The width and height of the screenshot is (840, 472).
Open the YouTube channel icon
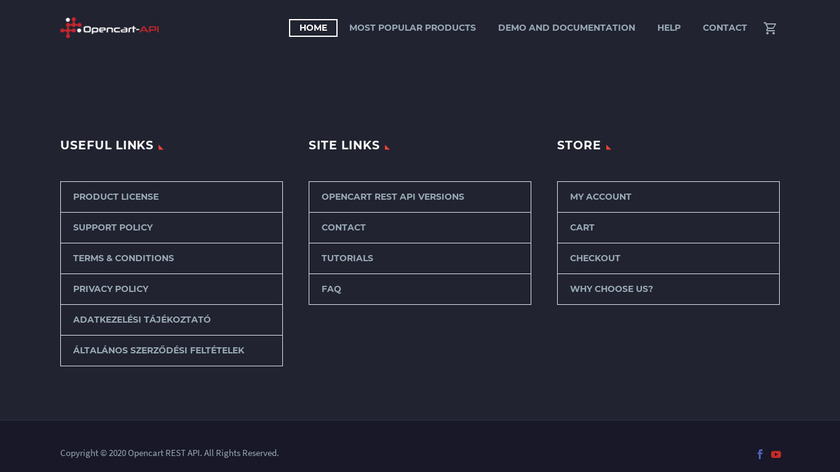[776, 454]
